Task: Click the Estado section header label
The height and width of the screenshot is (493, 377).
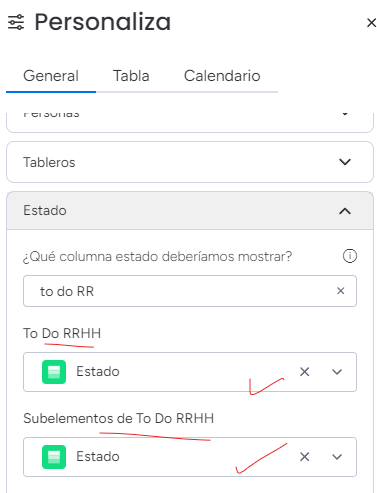Action: (x=45, y=210)
